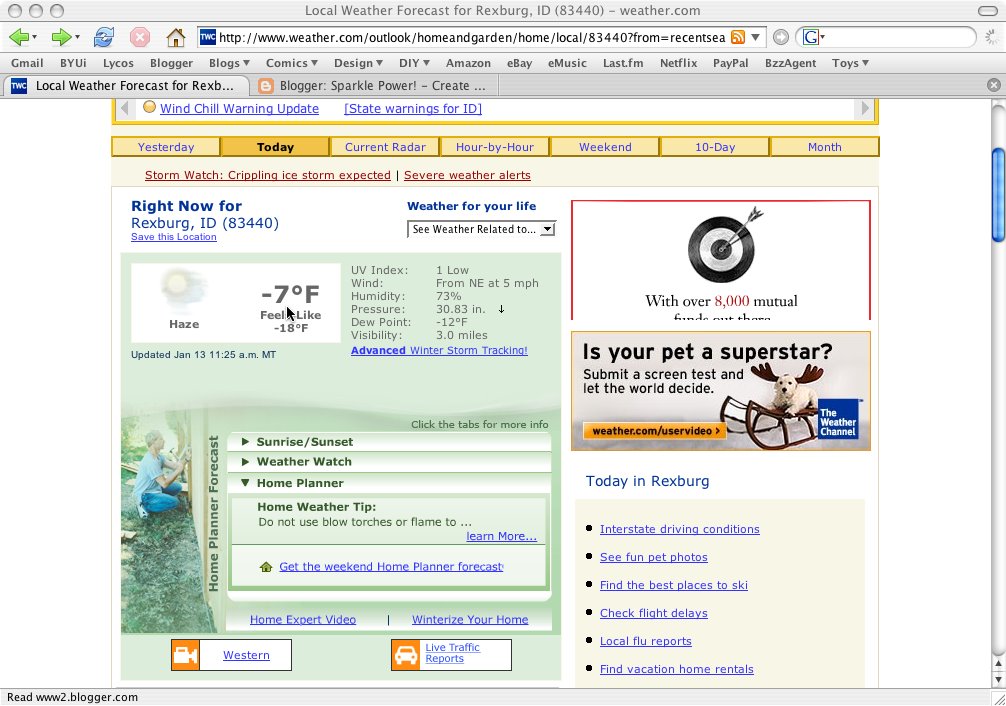
Task: Click the URL address field
Action: (x=472, y=37)
